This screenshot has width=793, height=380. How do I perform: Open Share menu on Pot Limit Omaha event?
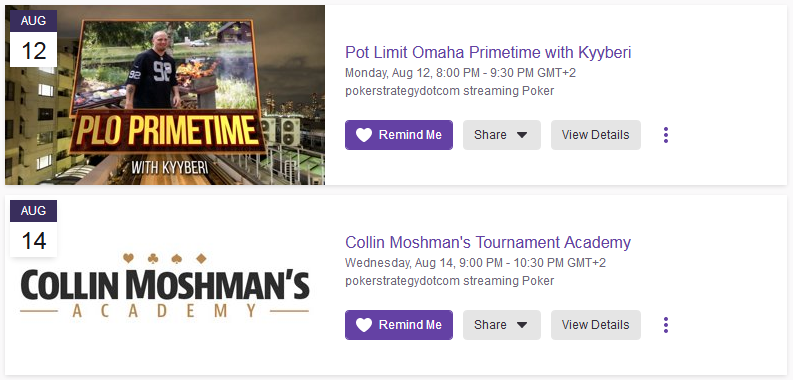[502, 135]
